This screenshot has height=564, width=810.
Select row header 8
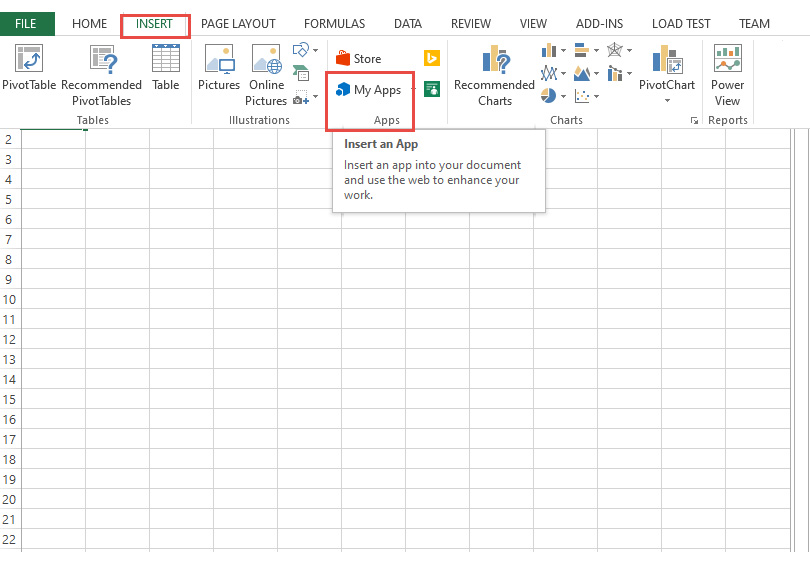[x=9, y=259]
